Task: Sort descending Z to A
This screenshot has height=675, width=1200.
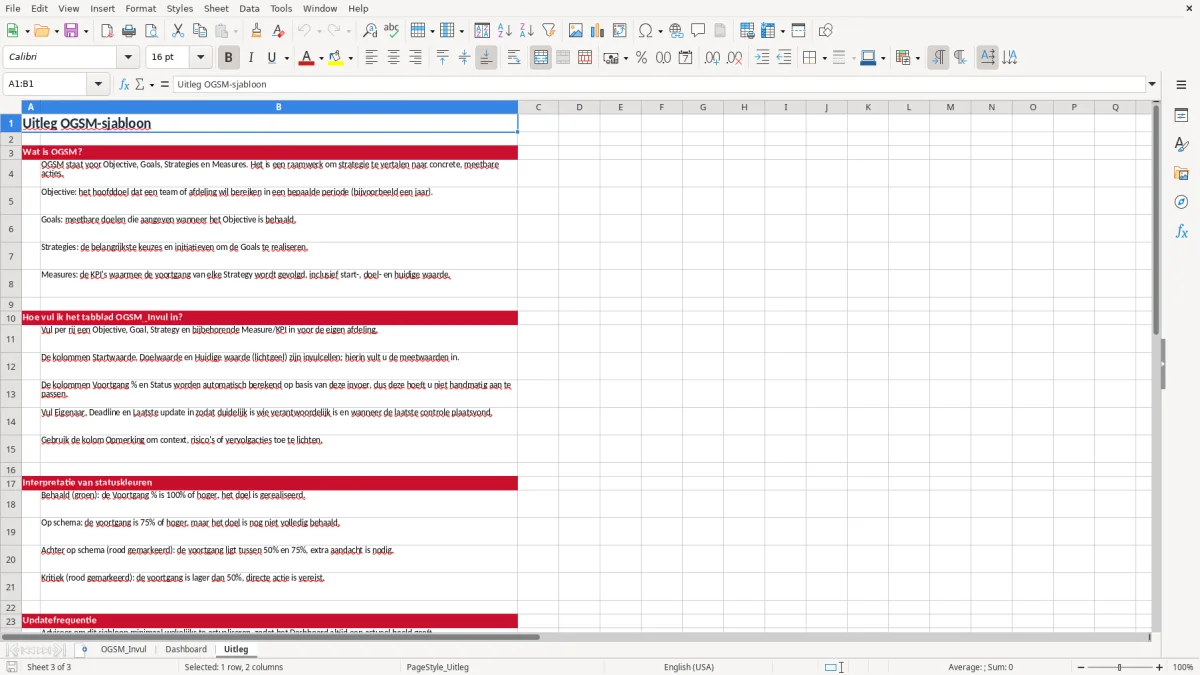Action: point(527,31)
